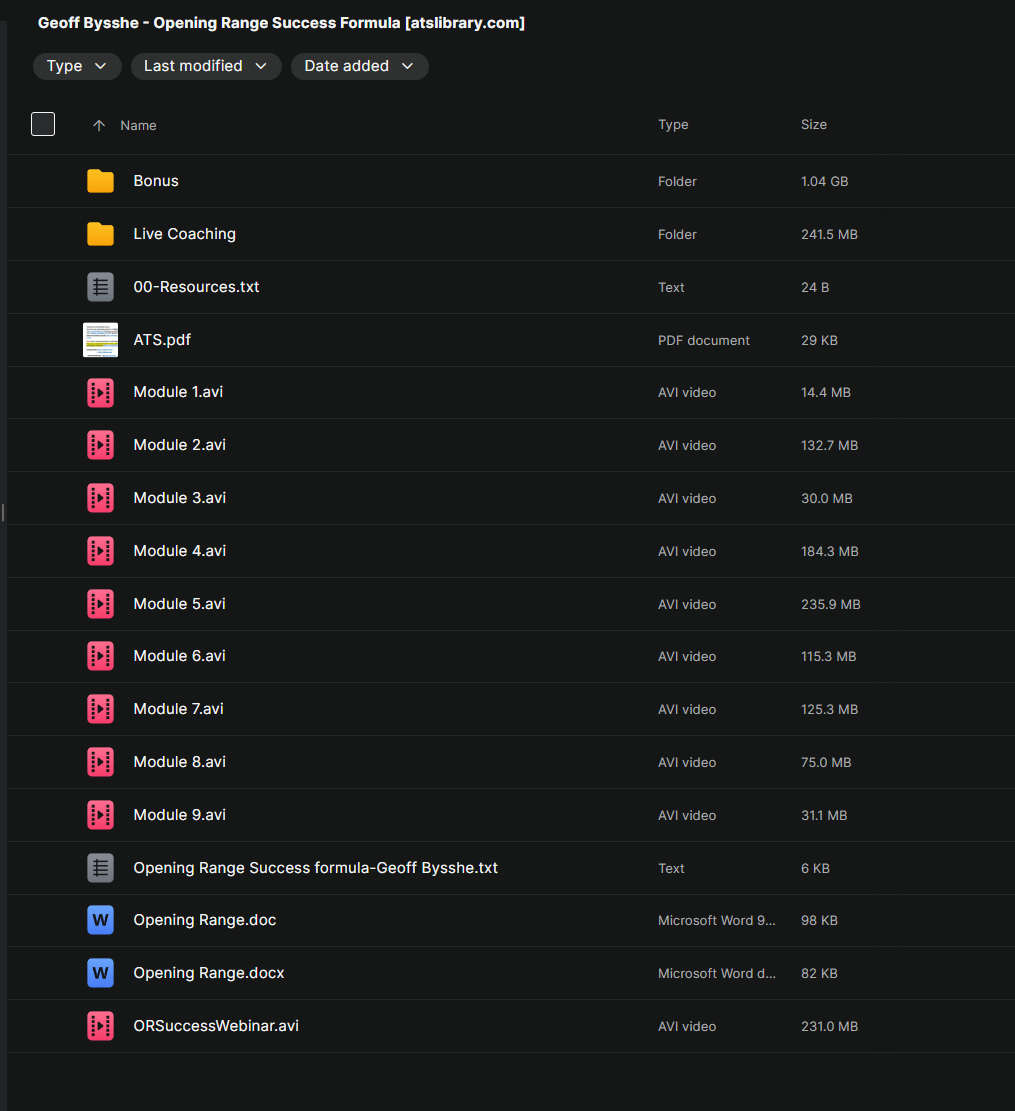Click the Module 3.avi video icon

(x=100, y=498)
